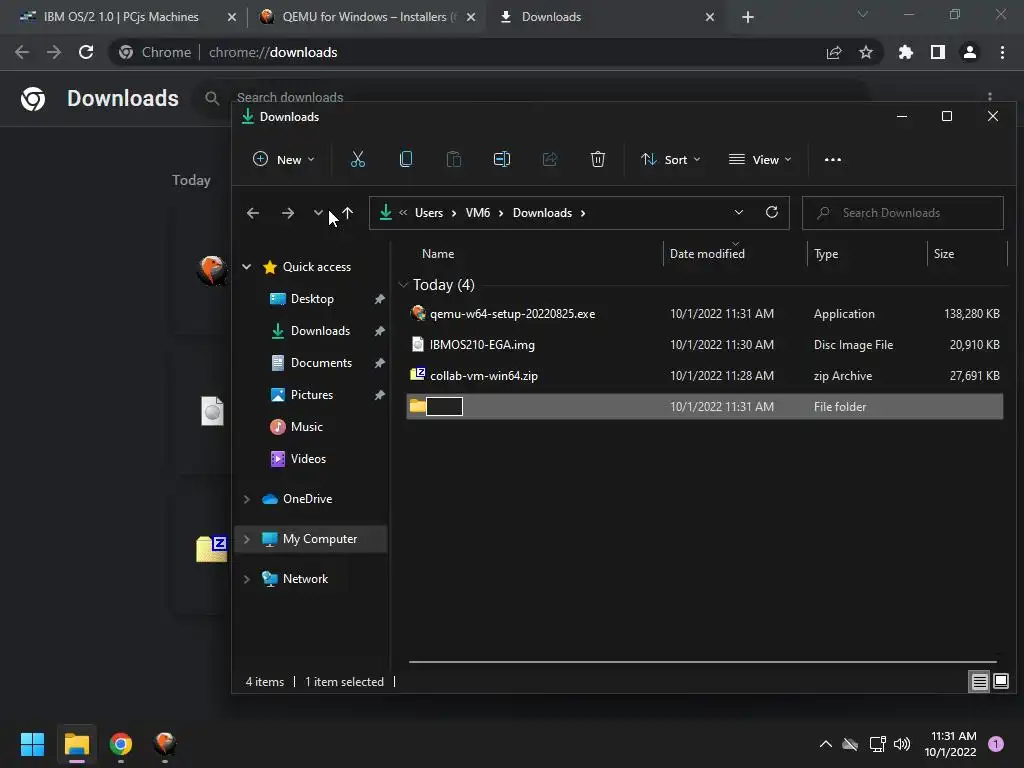Viewport: 1024px width, 768px height.
Task: Open a new Chrome tab
Action: click(748, 17)
